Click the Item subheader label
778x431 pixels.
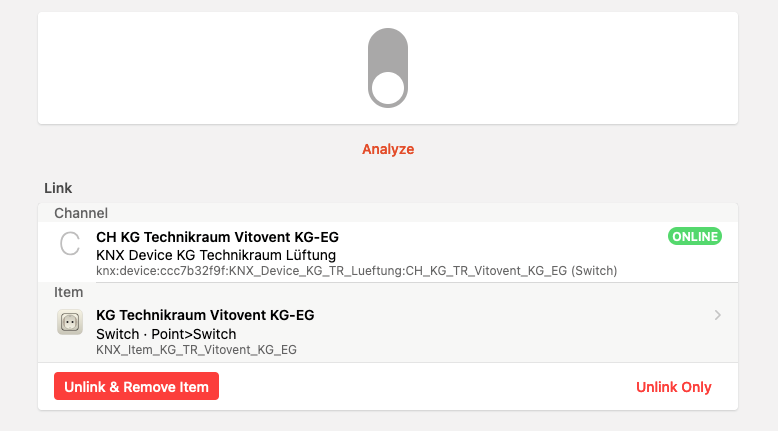point(68,292)
